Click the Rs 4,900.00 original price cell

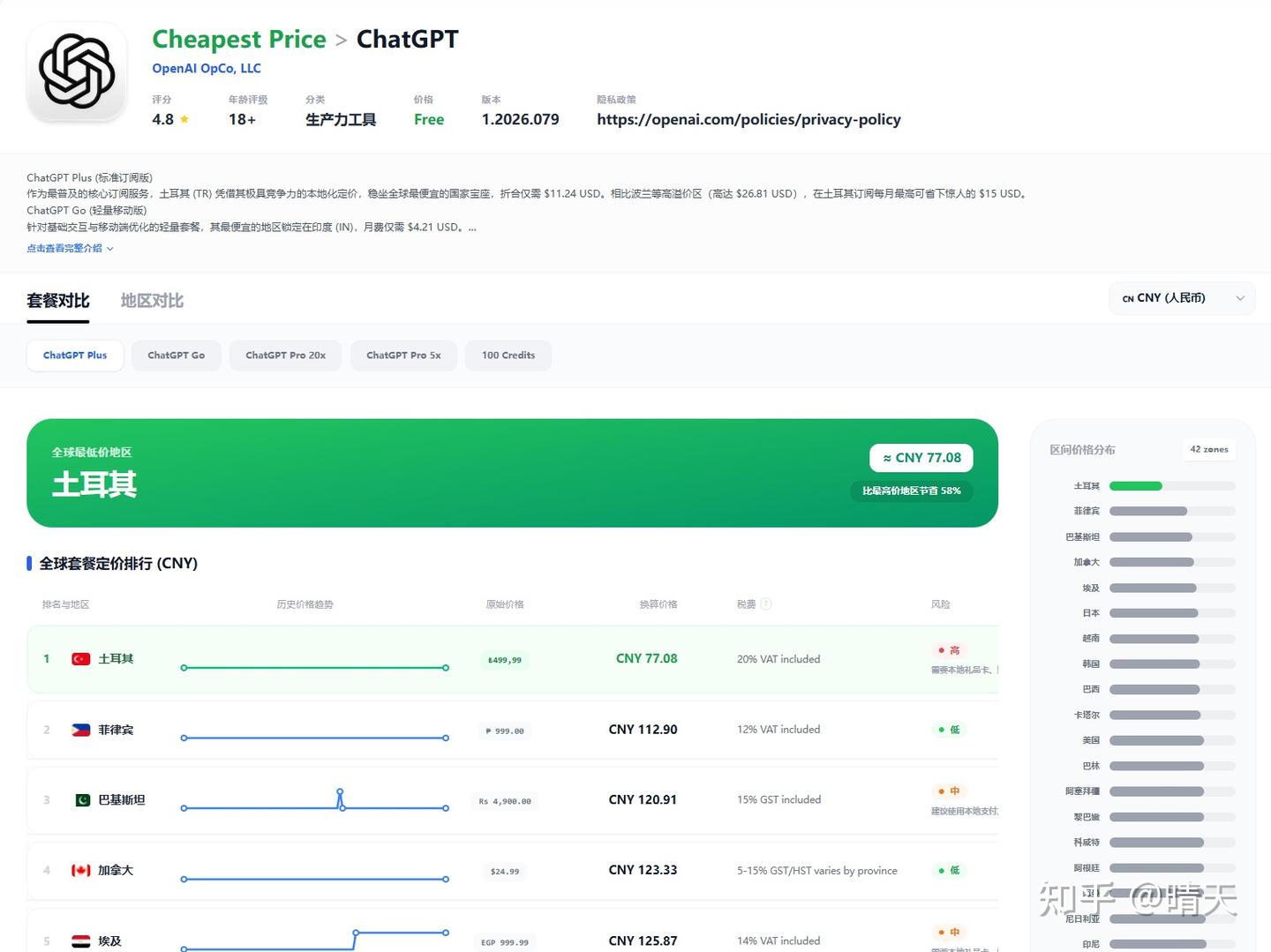505,802
